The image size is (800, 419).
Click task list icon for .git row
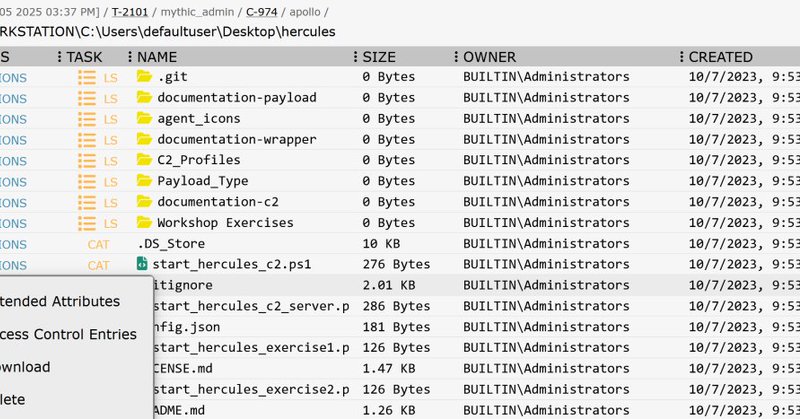87,77
